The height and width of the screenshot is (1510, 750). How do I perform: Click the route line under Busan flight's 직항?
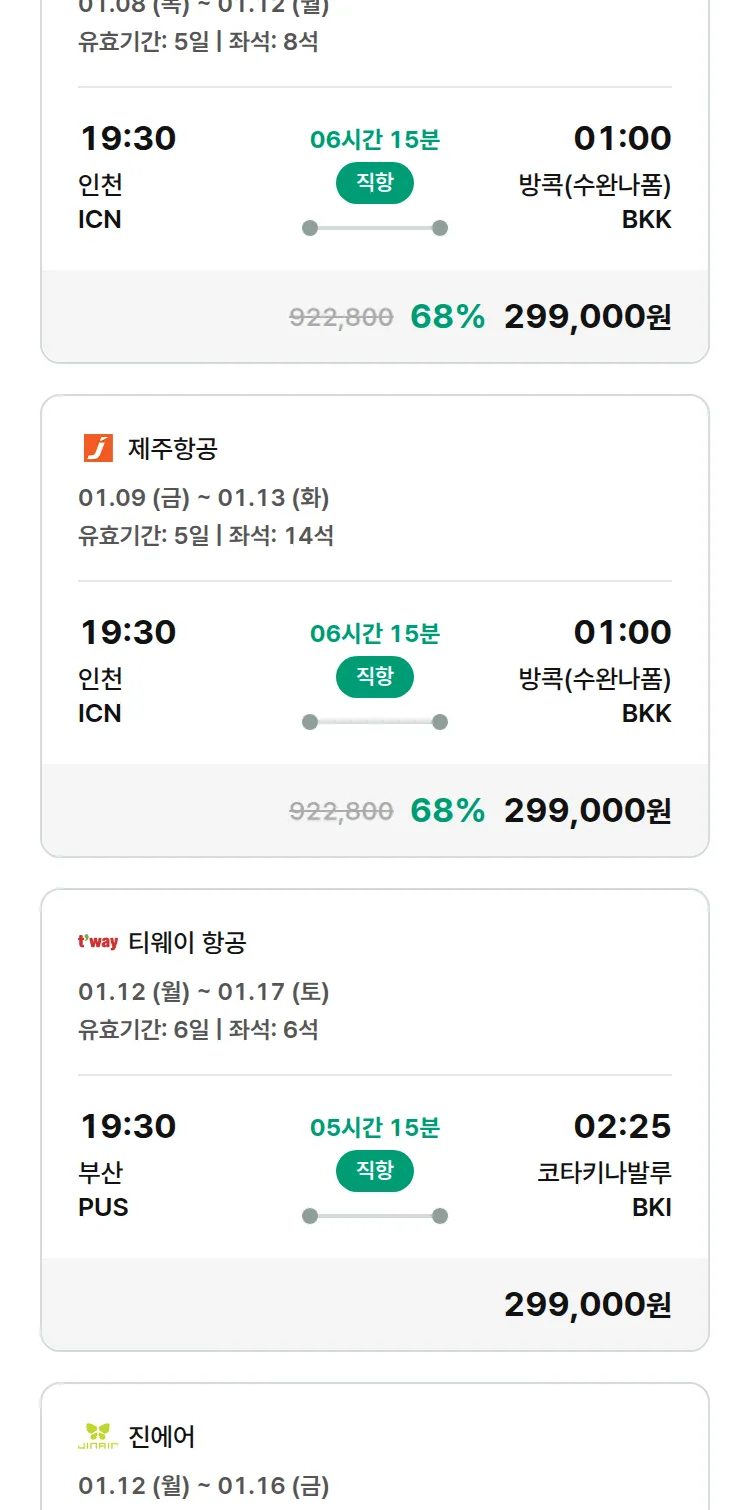(375, 1216)
